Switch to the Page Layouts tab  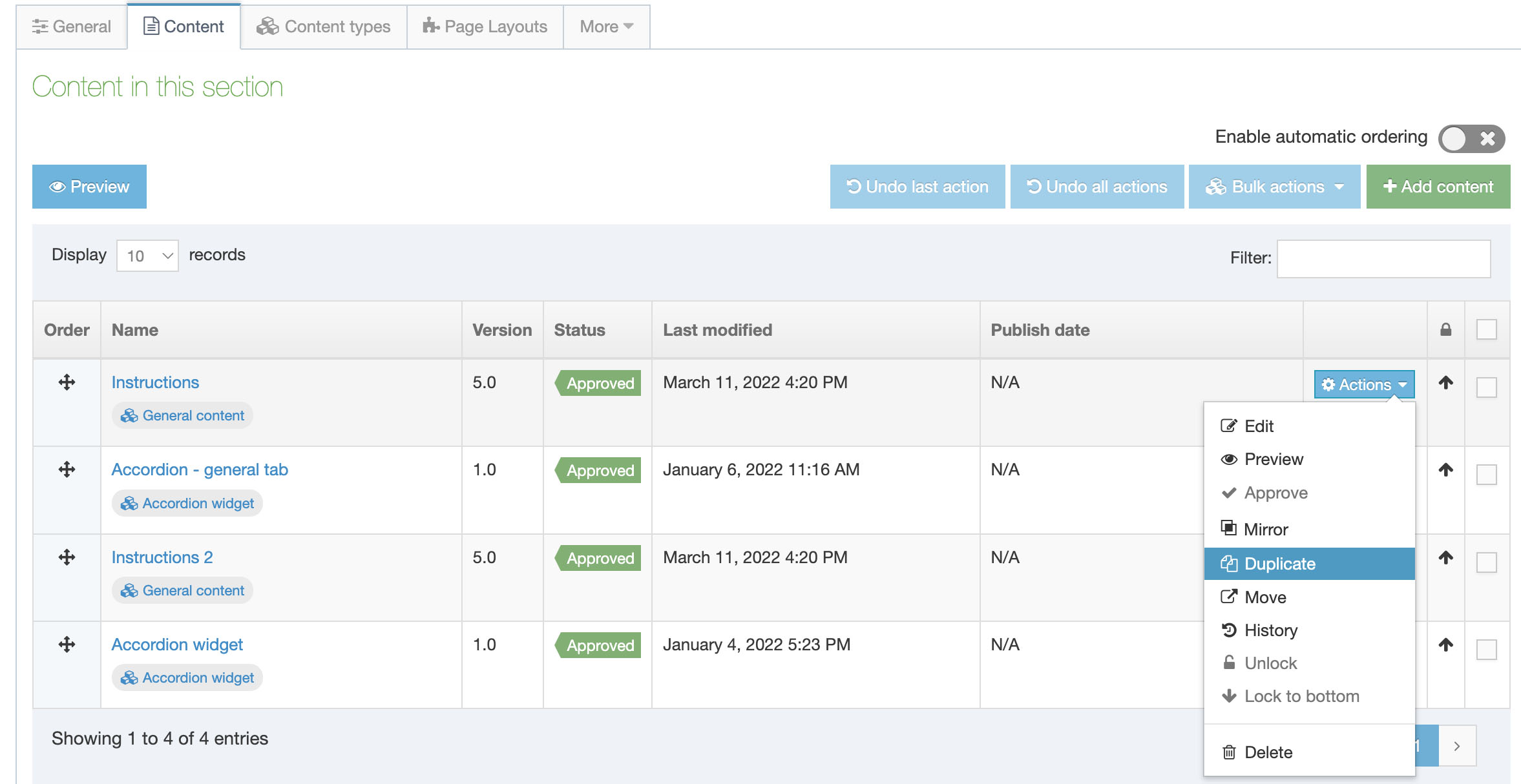[x=485, y=26]
